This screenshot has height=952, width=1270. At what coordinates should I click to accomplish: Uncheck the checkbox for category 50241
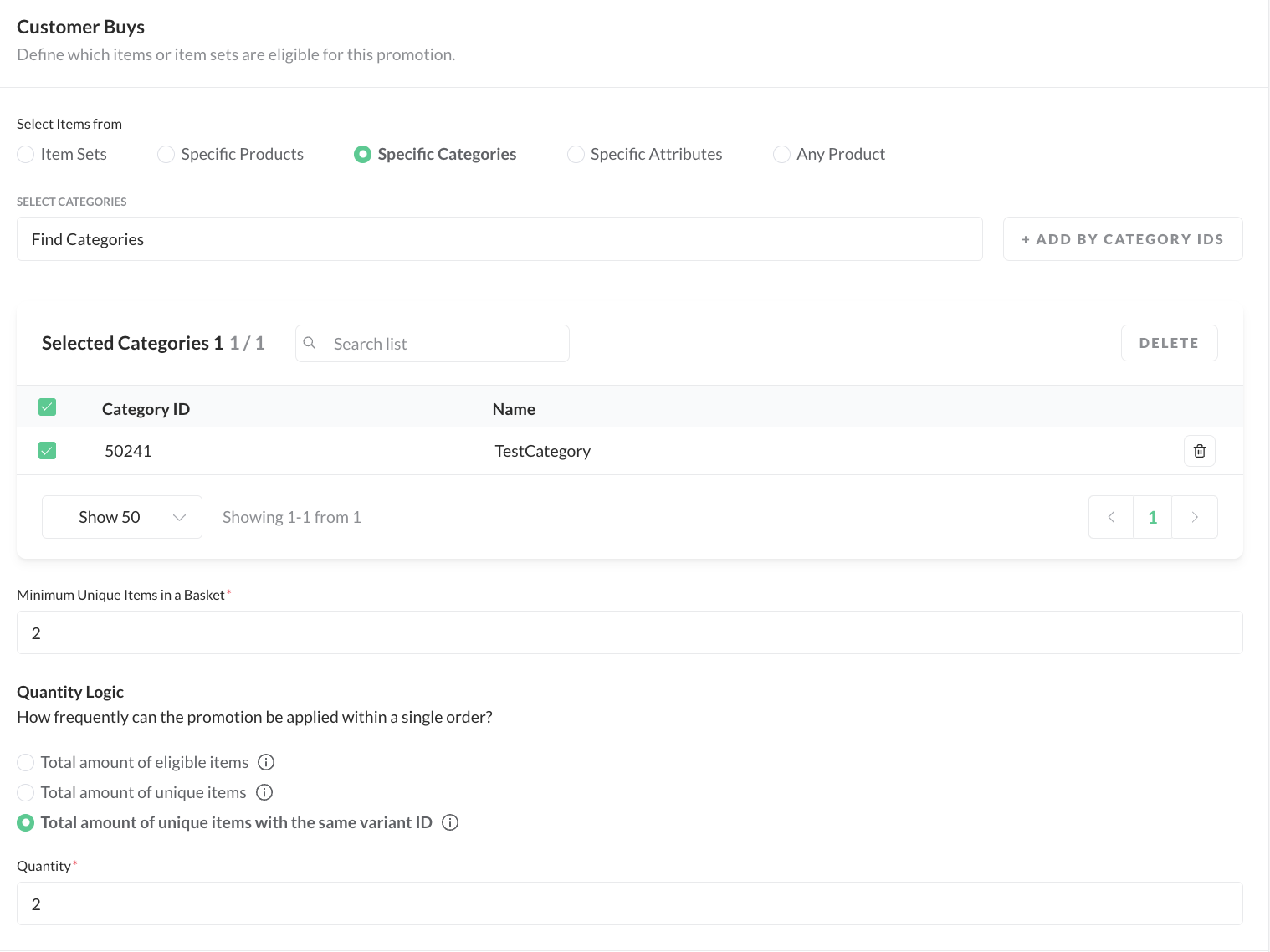tap(48, 451)
